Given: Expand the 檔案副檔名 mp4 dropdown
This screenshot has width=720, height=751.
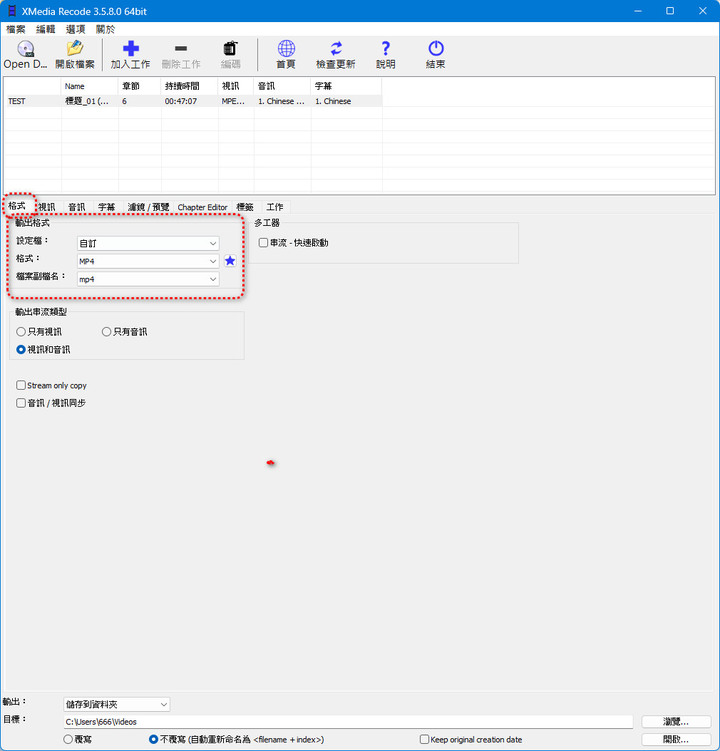Looking at the screenshot, I should tap(148, 279).
